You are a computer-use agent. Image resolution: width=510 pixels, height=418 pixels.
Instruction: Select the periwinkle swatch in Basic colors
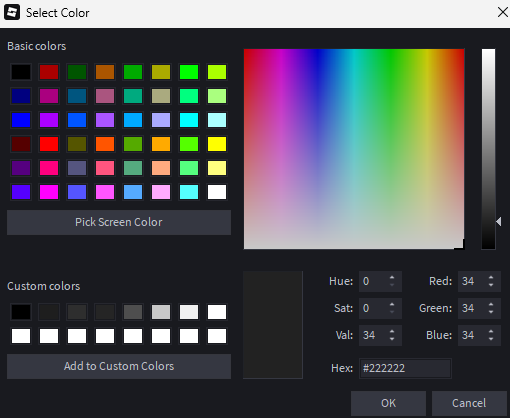161,120
